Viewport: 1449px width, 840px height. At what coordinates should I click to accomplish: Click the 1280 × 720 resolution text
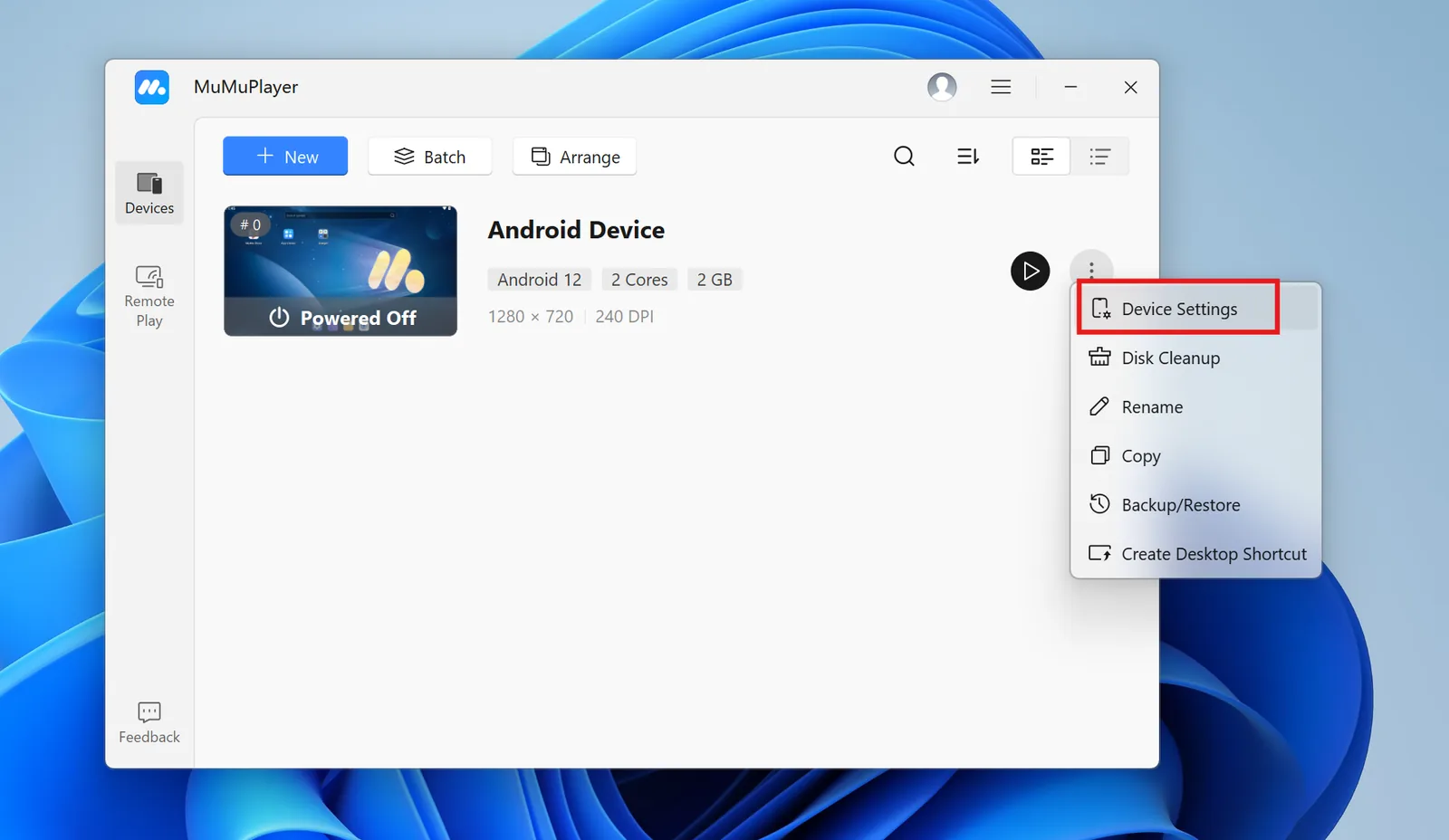point(531,317)
